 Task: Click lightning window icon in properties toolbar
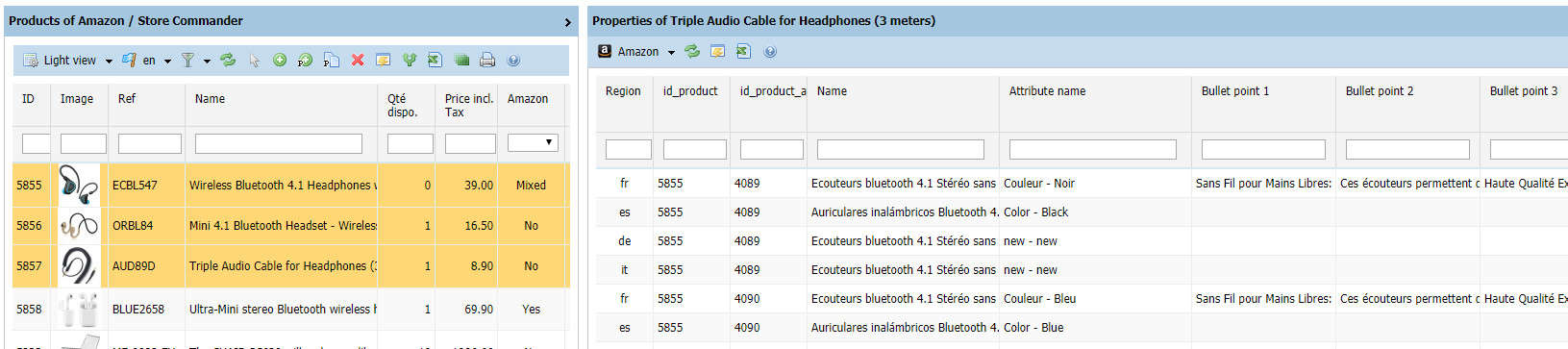coord(717,51)
